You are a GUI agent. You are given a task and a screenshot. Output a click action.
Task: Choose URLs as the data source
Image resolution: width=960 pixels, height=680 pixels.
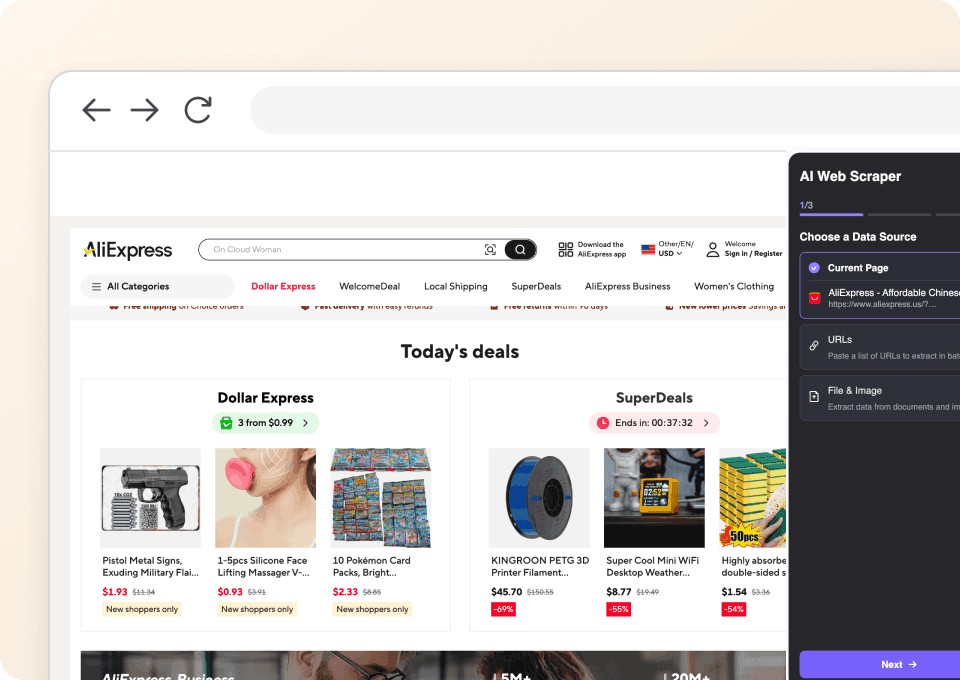(880, 347)
